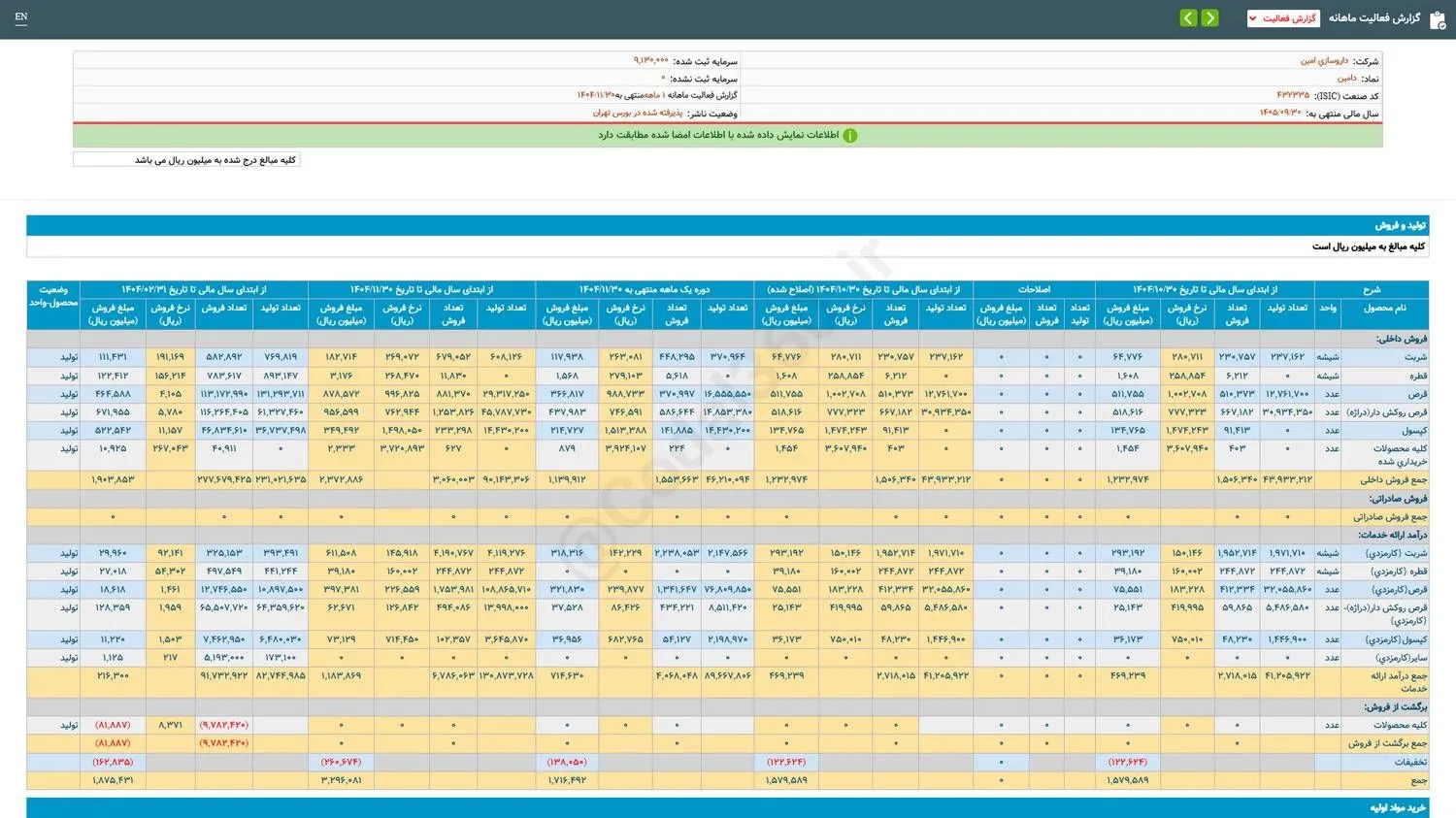Select the «خرید مواد اولیه» section header
Screen dimensions: 1456x818
point(1398,807)
